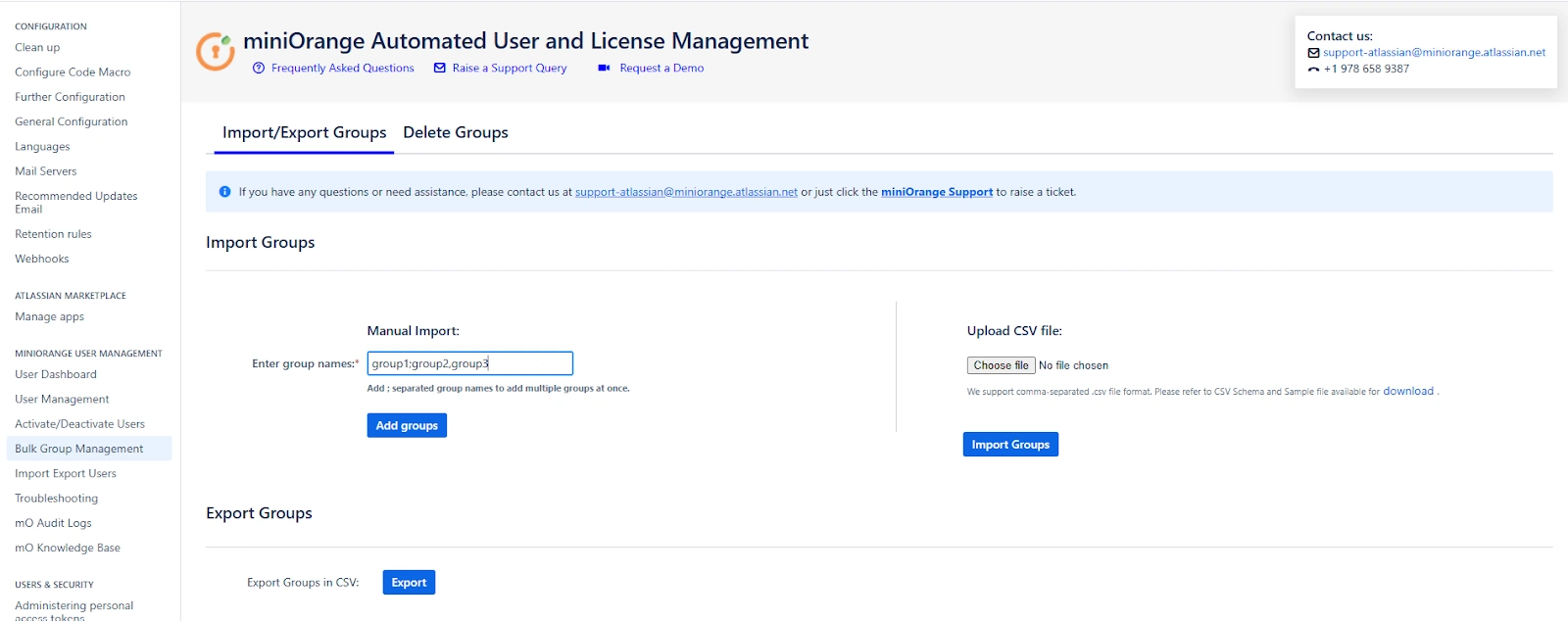Click the 'Export Groups in CSV:' label
This screenshot has width=1568, height=621.
click(303, 583)
